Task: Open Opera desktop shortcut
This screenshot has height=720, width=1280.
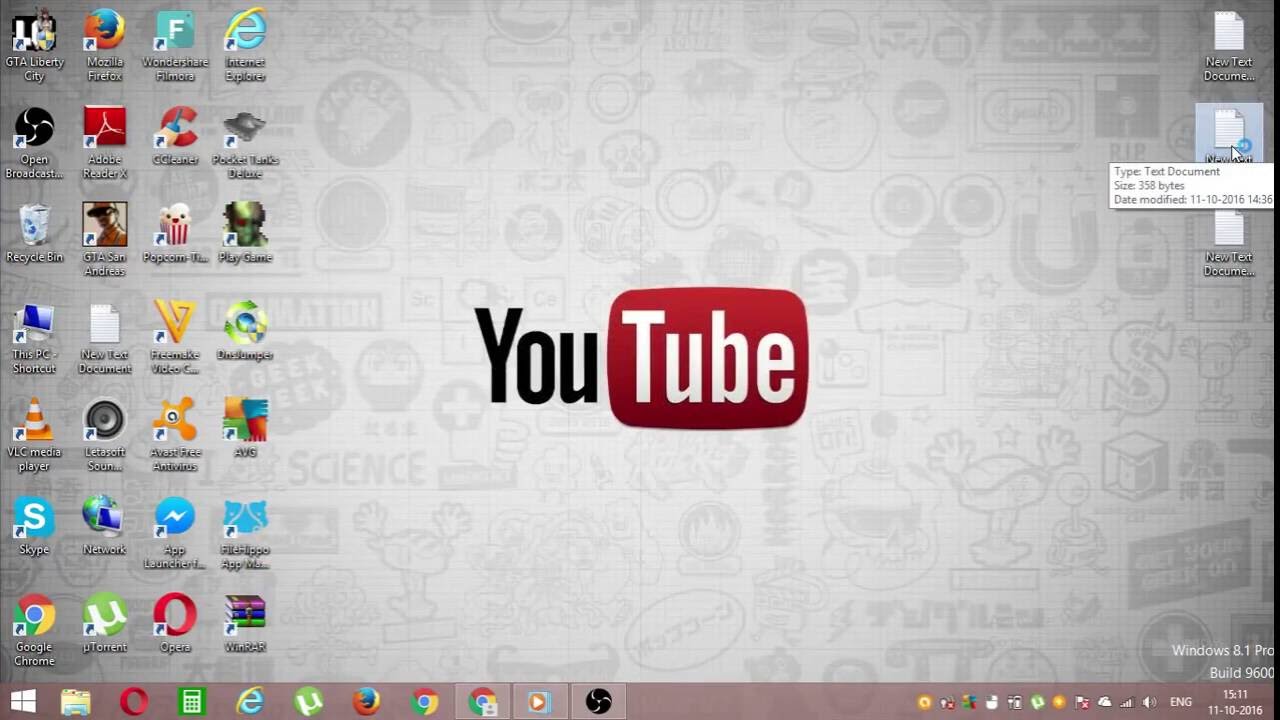Action: pos(175,623)
